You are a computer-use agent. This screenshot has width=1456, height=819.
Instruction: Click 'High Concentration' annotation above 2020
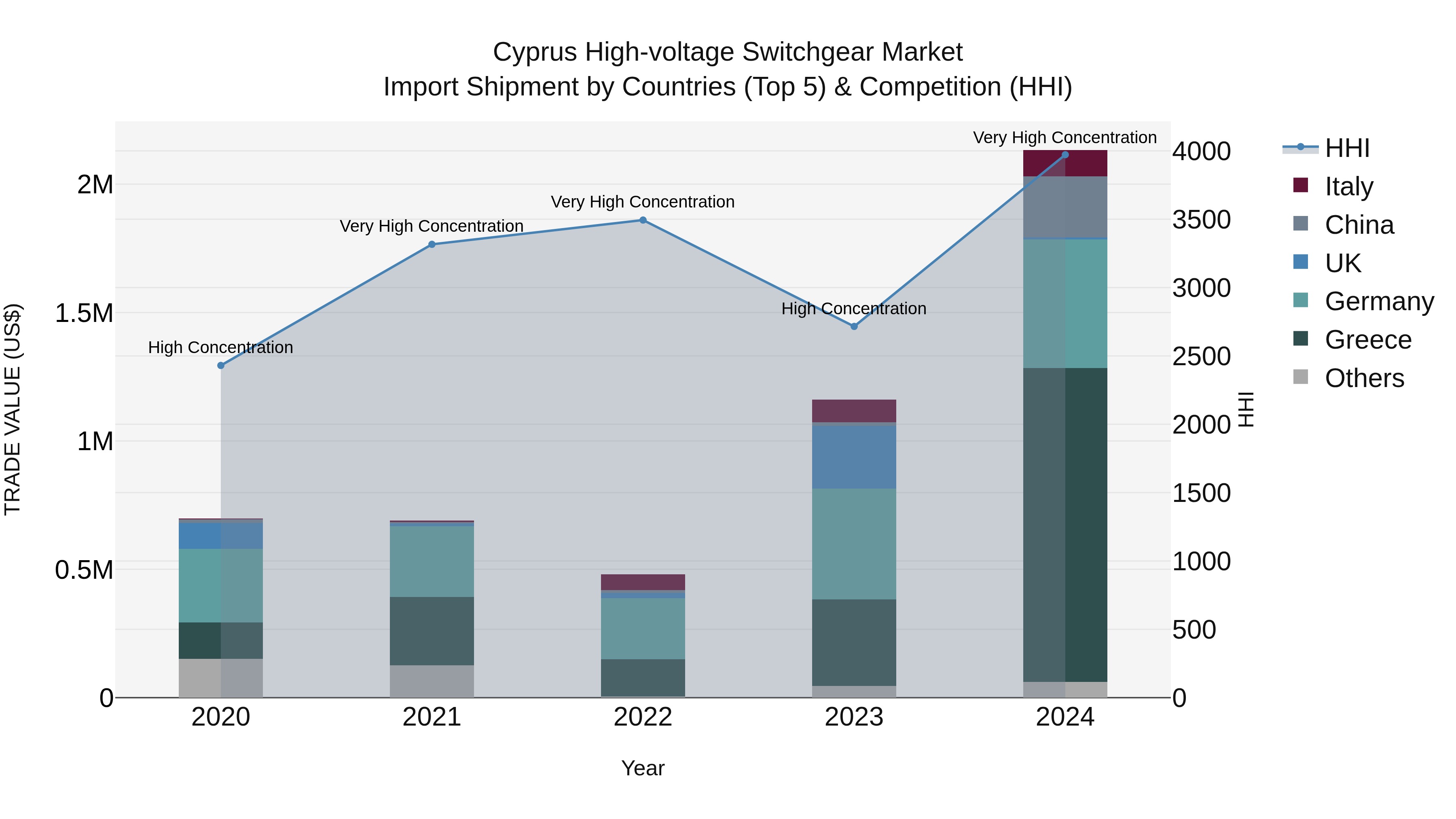(x=221, y=347)
